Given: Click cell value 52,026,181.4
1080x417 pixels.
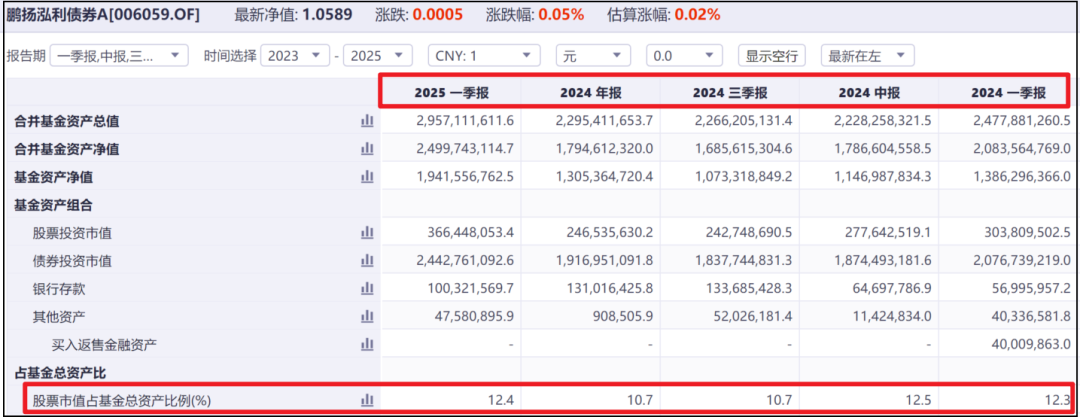Looking at the screenshot, I should (x=753, y=316).
